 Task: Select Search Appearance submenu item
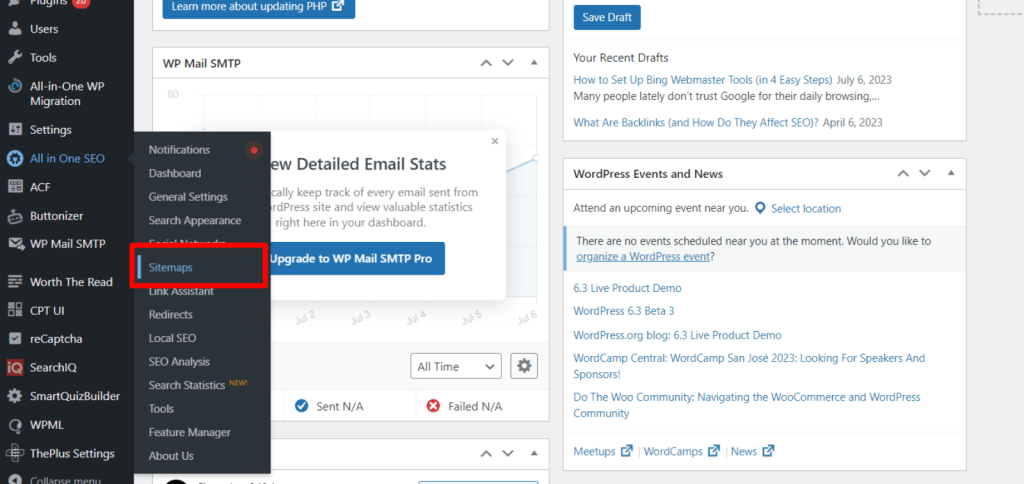point(195,220)
